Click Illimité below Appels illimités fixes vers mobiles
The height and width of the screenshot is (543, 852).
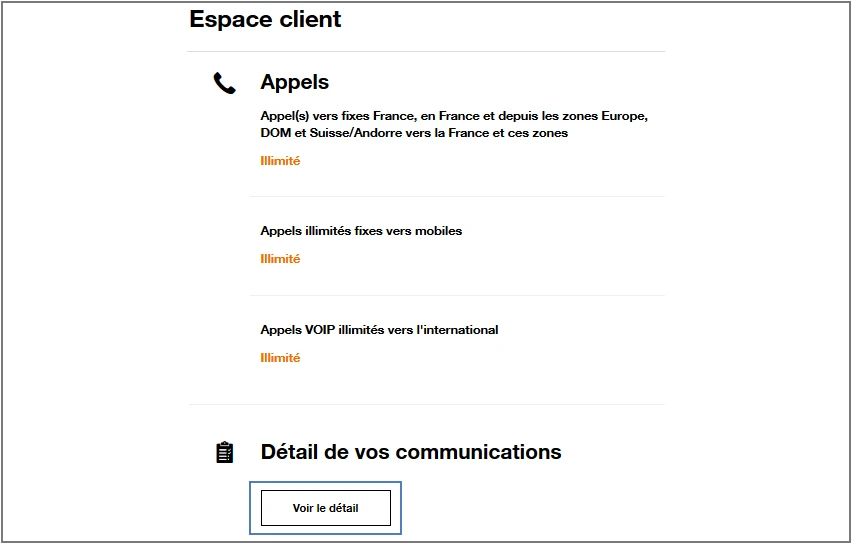[x=280, y=259]
